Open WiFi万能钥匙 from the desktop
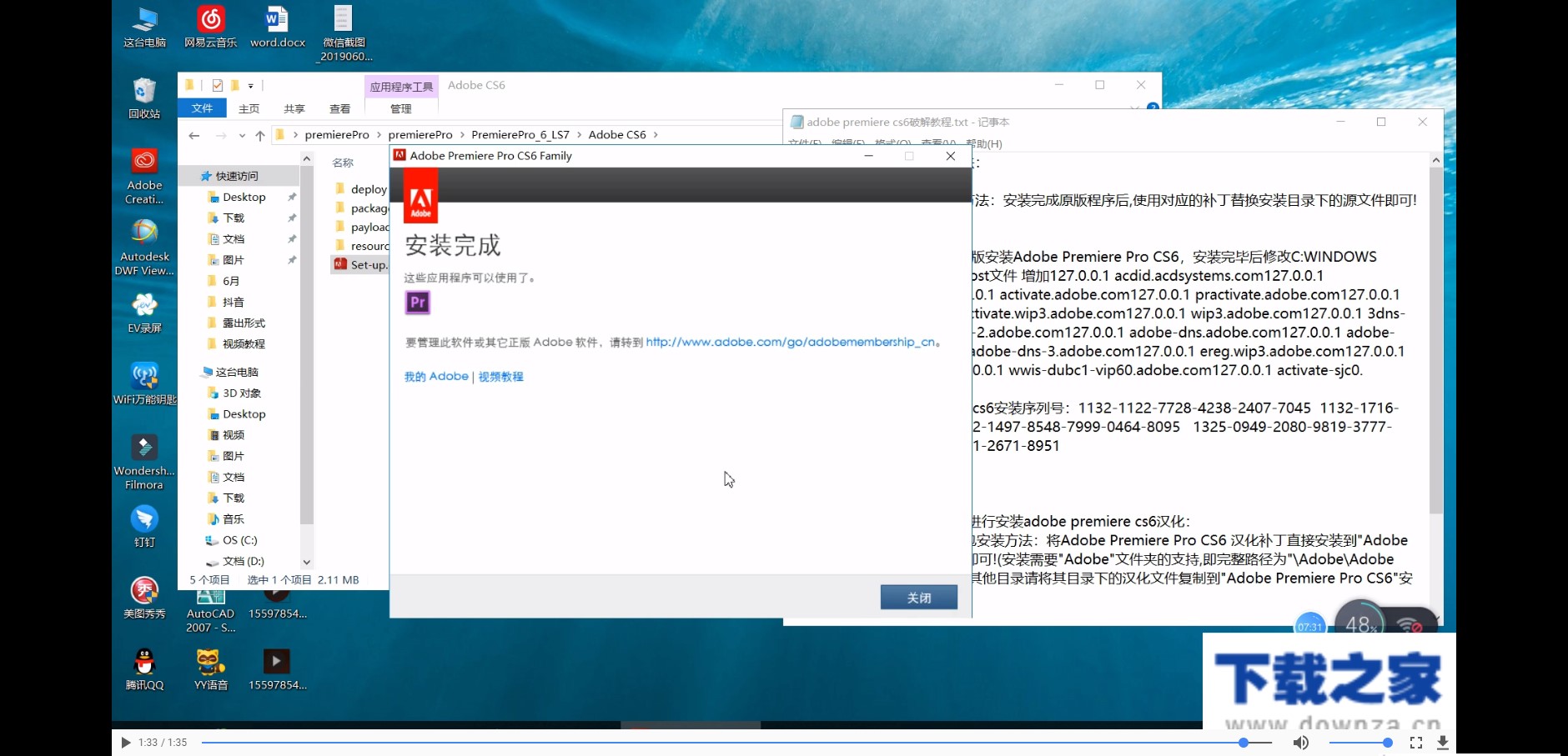Viewport: 1568px width, 756px height. [x=143, y=377]
